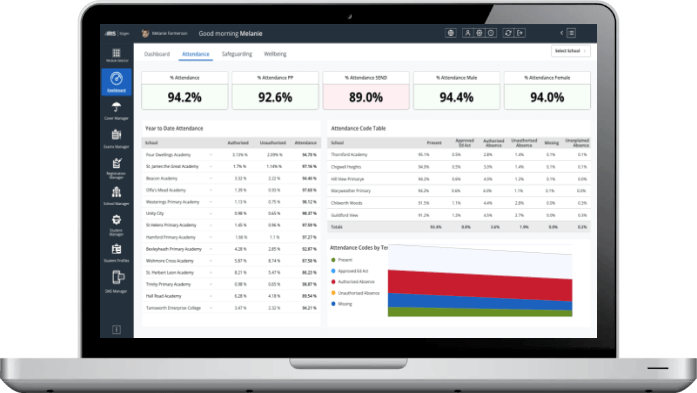697x393 pixels.
Task: Select the Dashboard gauge icon in sidebar
Action: [x=116, y=79]
